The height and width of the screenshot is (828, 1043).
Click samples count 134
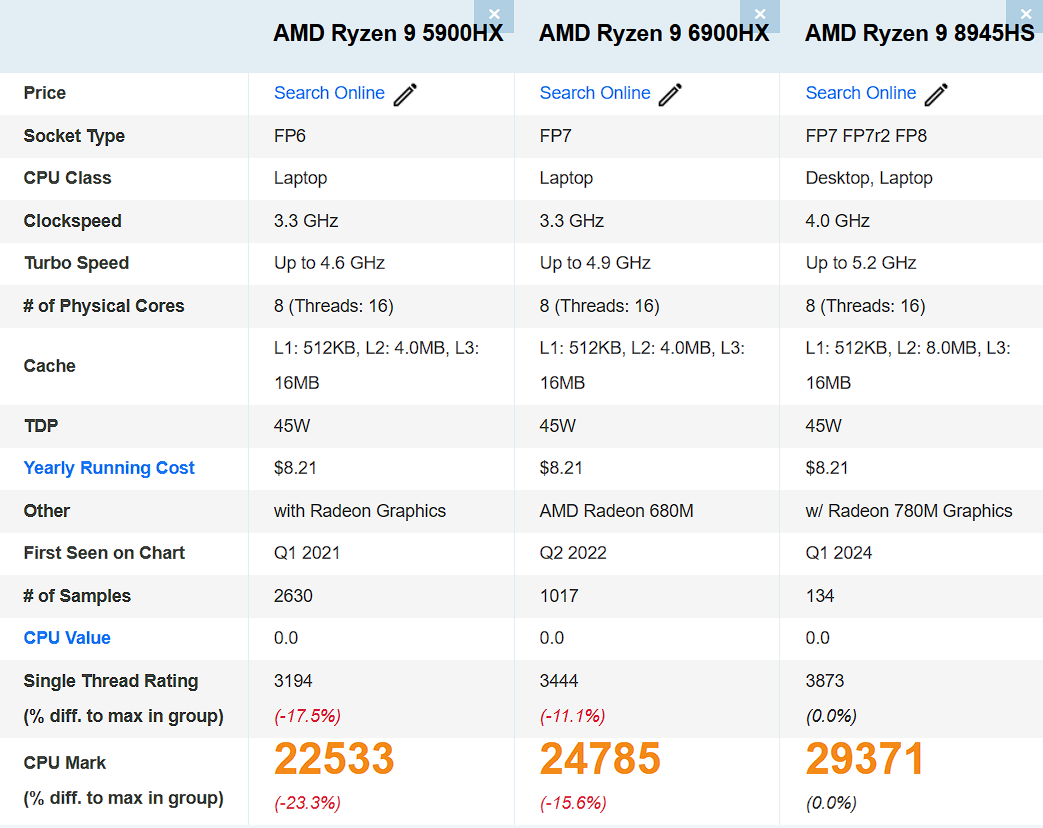click(820, 596)
